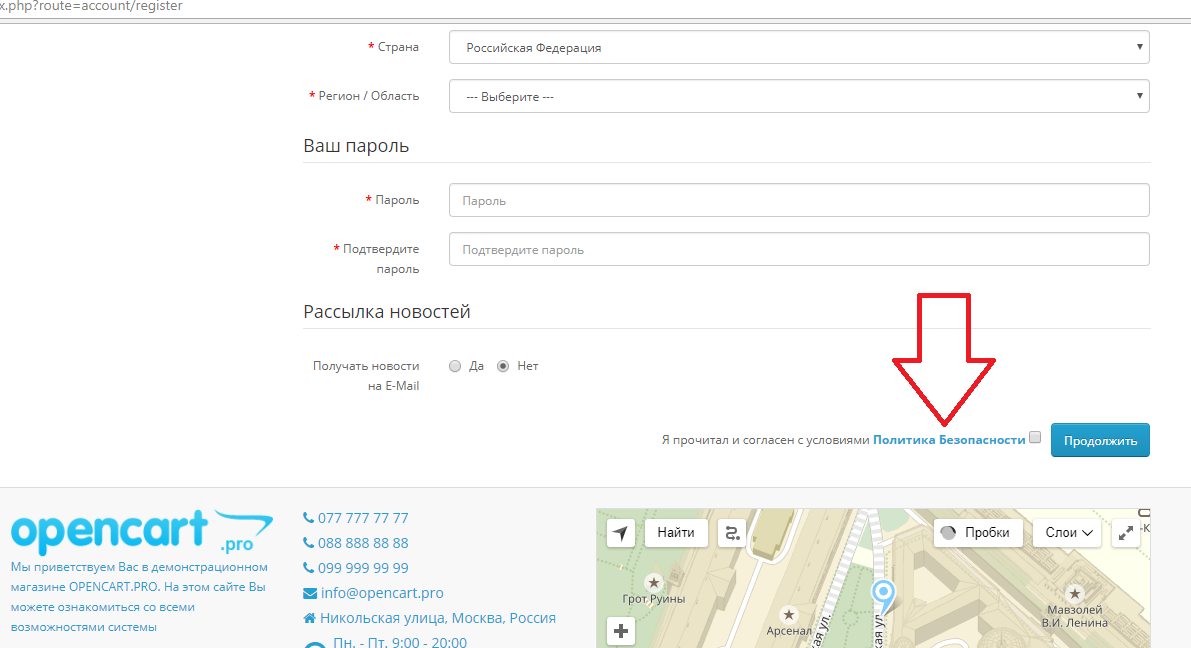Open the Страна country dropdown
This screenshot has width=1191, height=648.
(x=799, y=47)
